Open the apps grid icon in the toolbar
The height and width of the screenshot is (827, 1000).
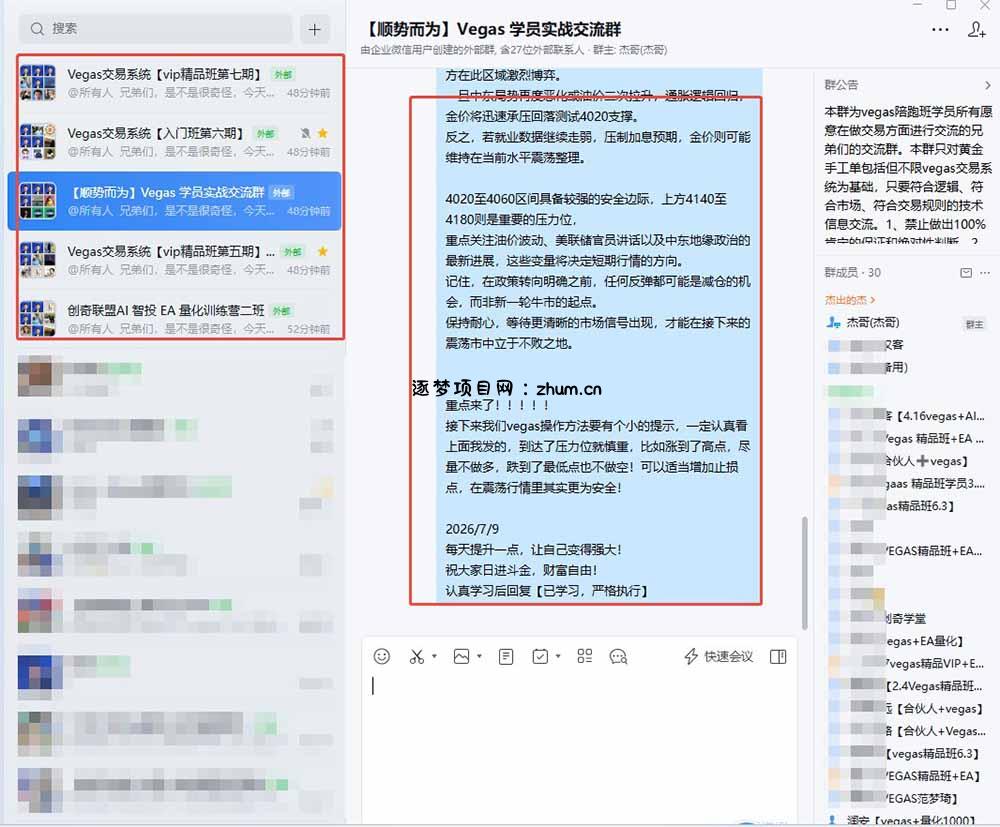point(584,656)
